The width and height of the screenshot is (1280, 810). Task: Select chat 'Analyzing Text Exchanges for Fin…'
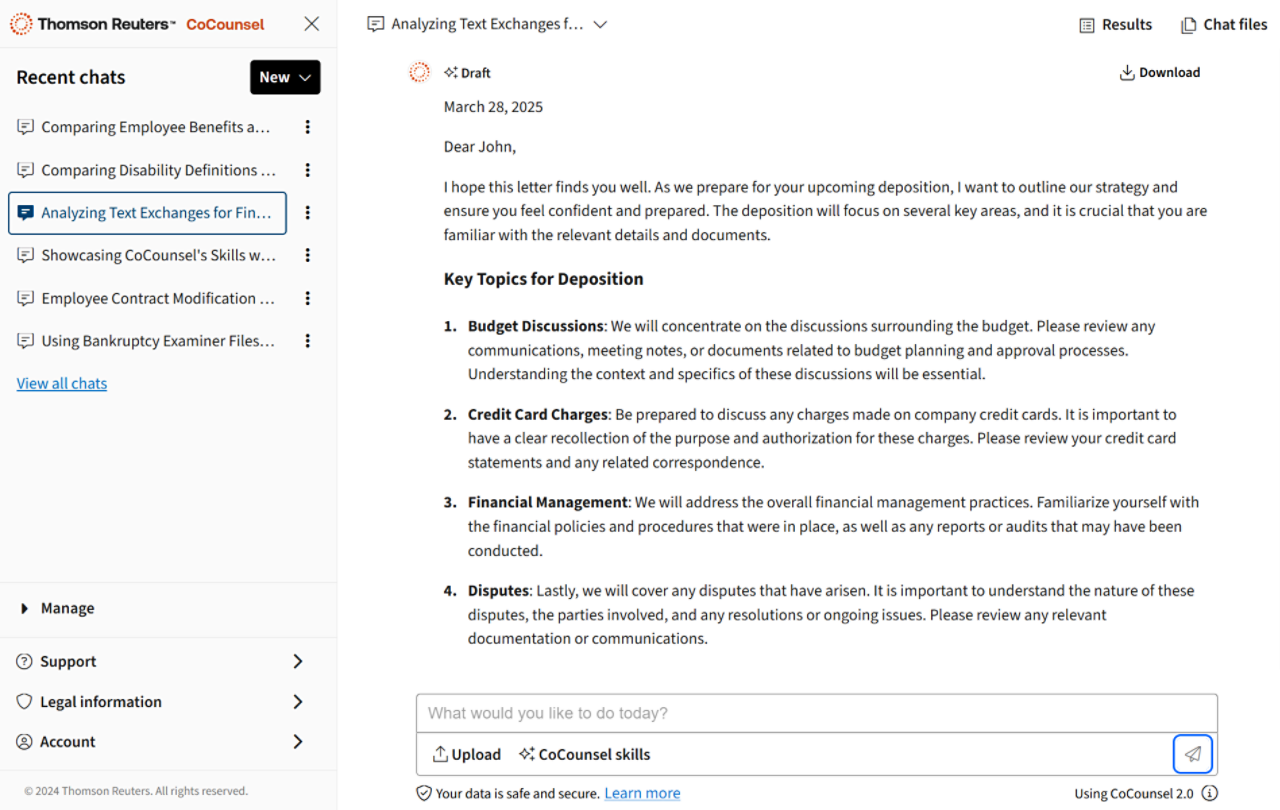(x=147, y=213)
